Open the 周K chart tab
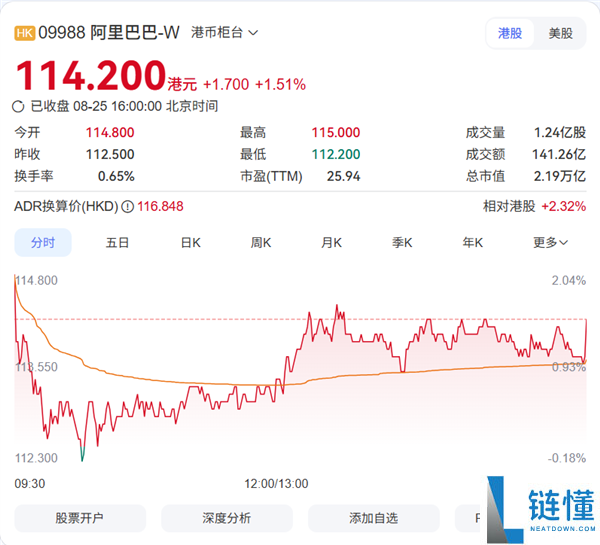The height and width of the screenshot is (545, 600). point(261,243)
